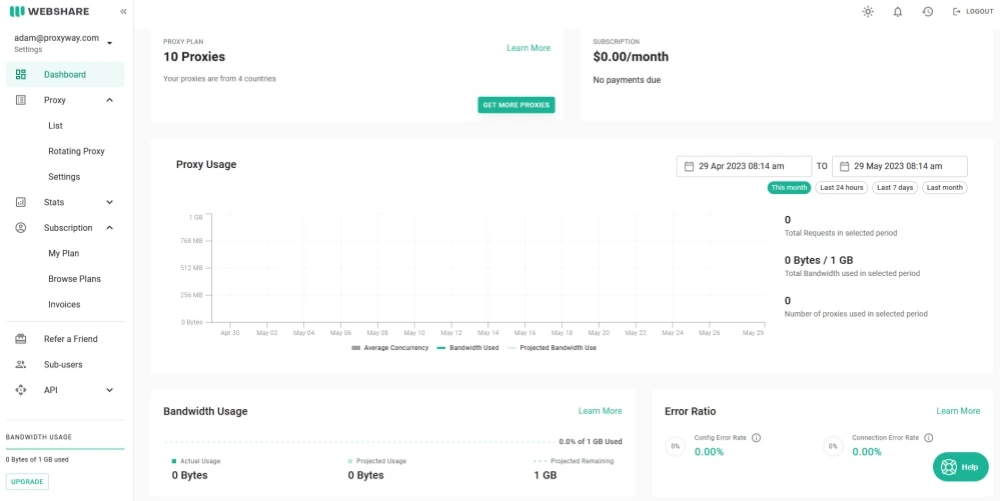Image resolution: width=1000 pixels, height=501 pixels.
Task: Click the Logout button
Action: tap(973, 11)
